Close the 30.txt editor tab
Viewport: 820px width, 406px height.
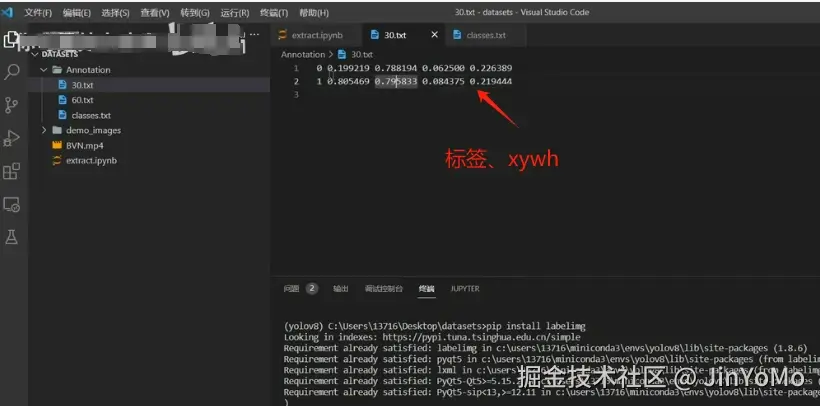(434, 35)
